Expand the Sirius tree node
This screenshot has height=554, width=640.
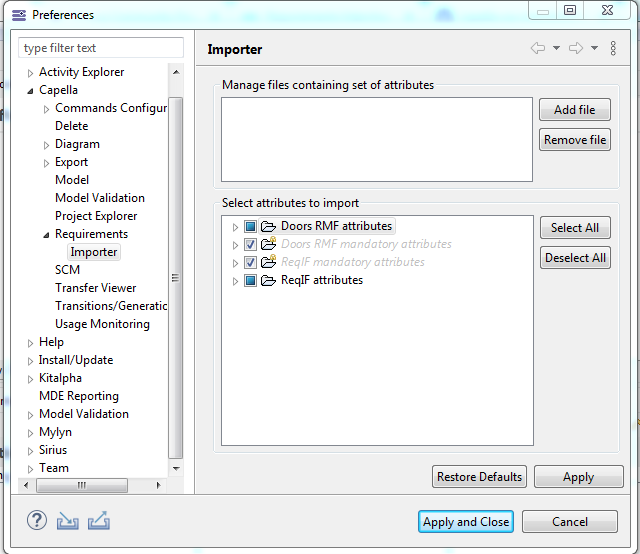30,451
